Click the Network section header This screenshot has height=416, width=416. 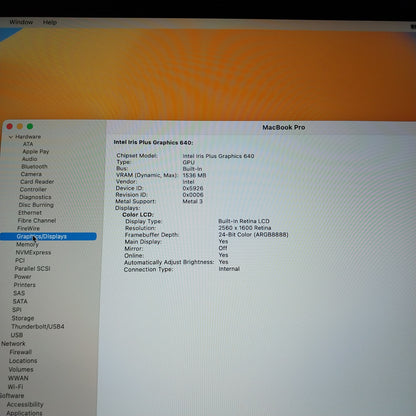[13, 343]
